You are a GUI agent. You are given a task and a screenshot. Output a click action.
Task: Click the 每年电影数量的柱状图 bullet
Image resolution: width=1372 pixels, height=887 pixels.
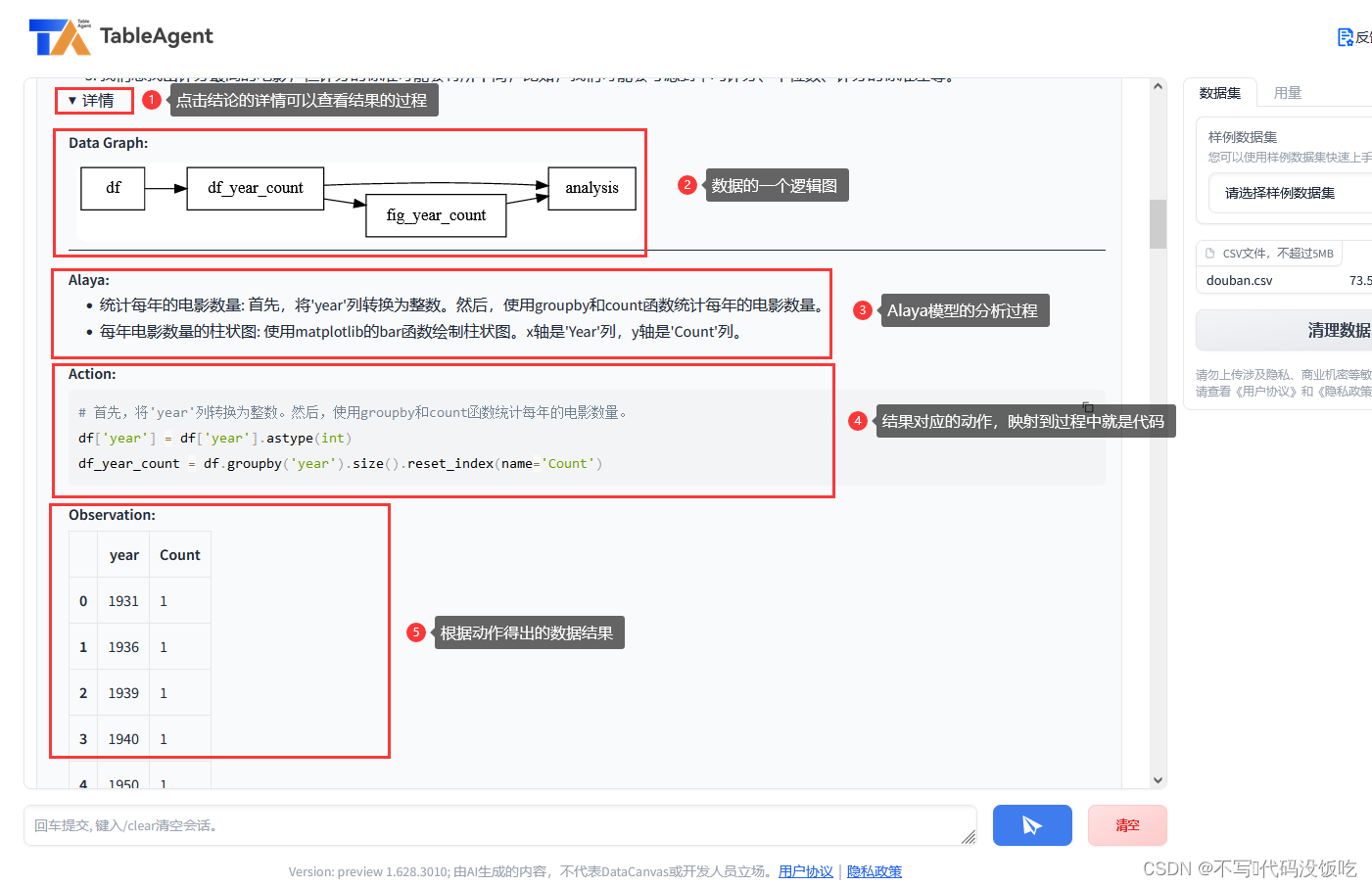423,332
